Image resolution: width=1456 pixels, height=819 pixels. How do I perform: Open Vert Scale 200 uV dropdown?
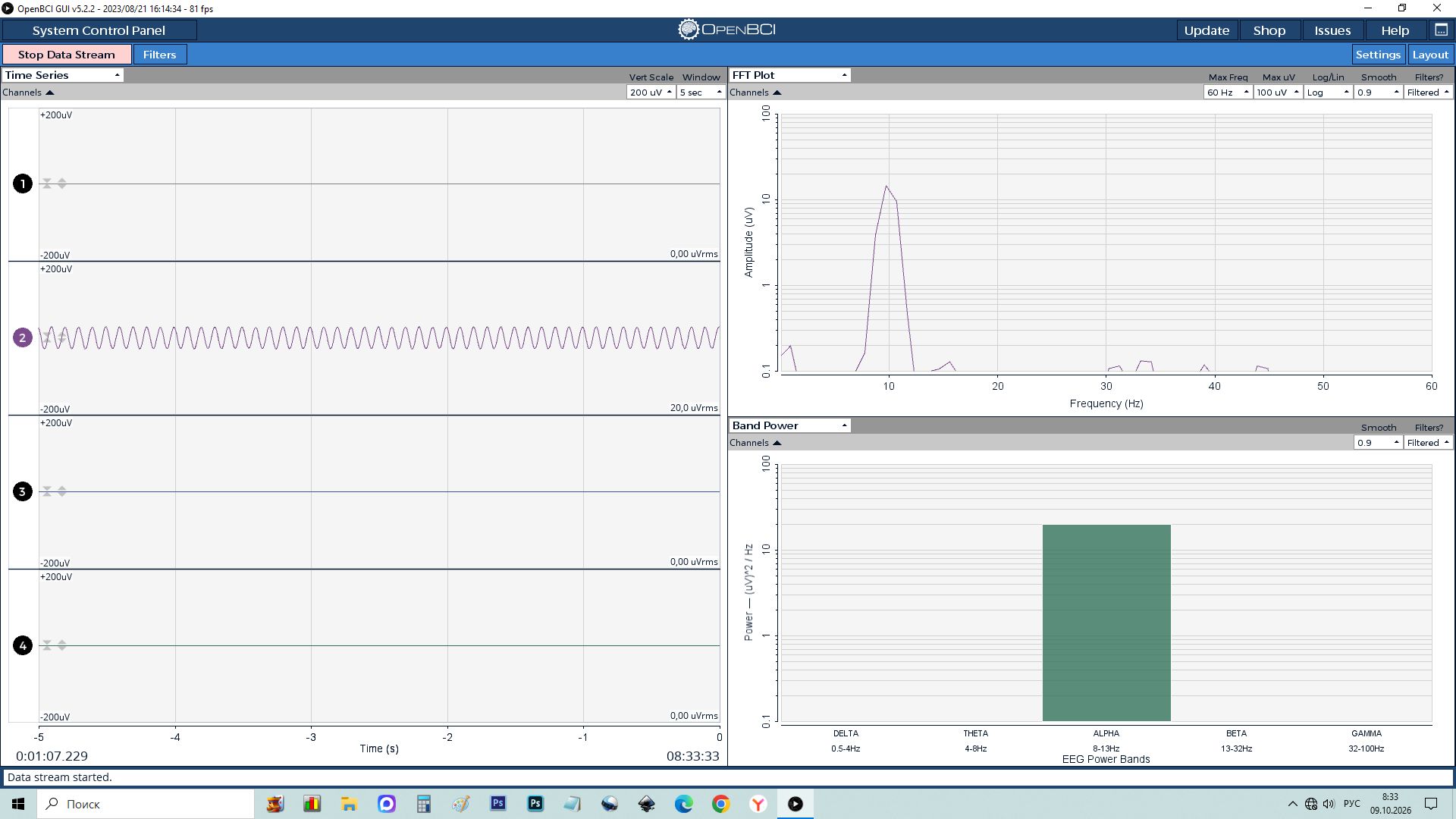(x=651, y=92)
